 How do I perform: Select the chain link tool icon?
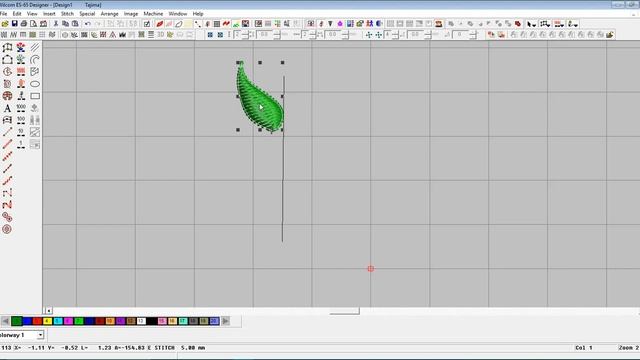tap(7, 217)
